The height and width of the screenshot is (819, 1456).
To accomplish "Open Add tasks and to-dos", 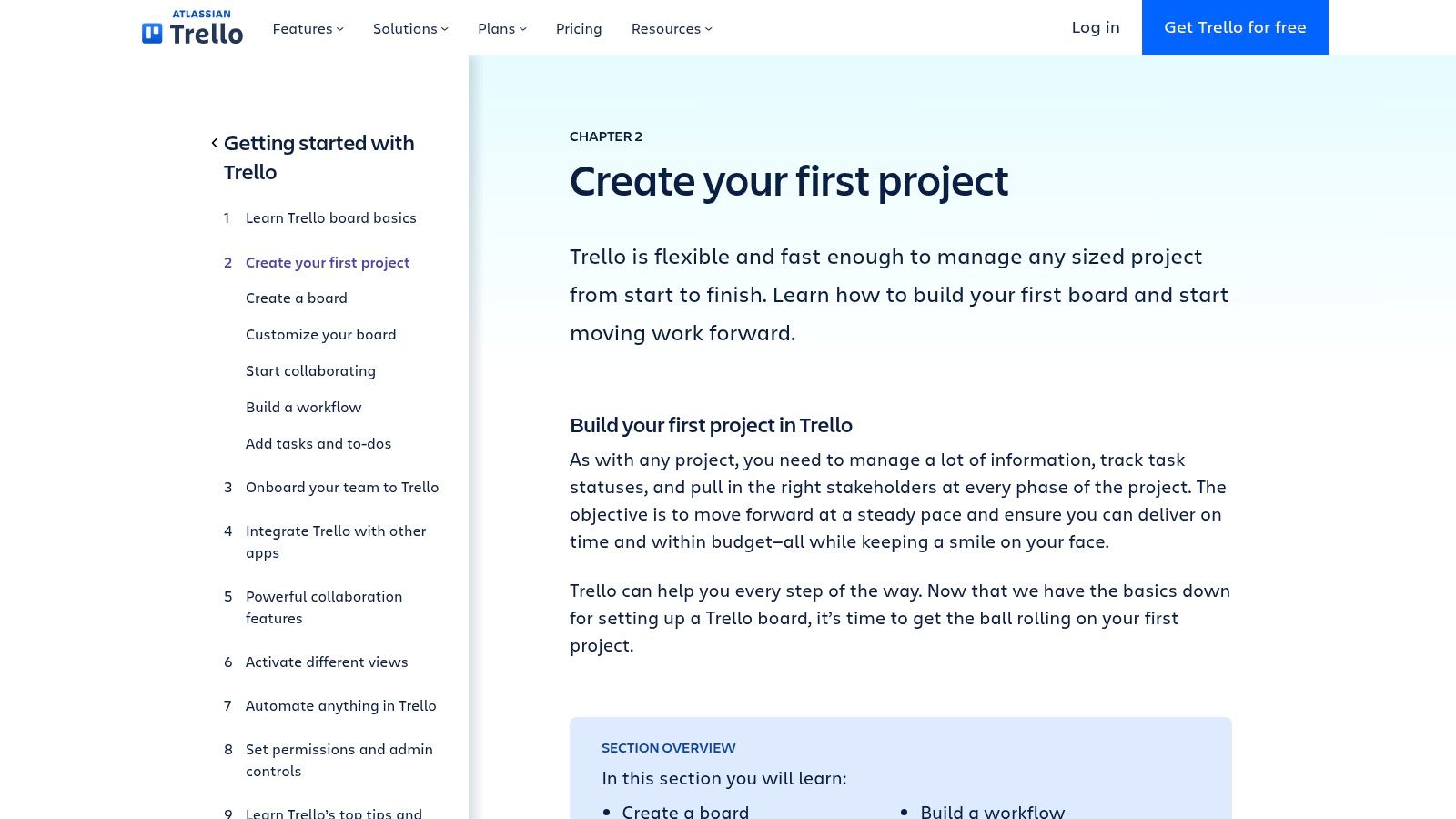I will tap(318, 443).
